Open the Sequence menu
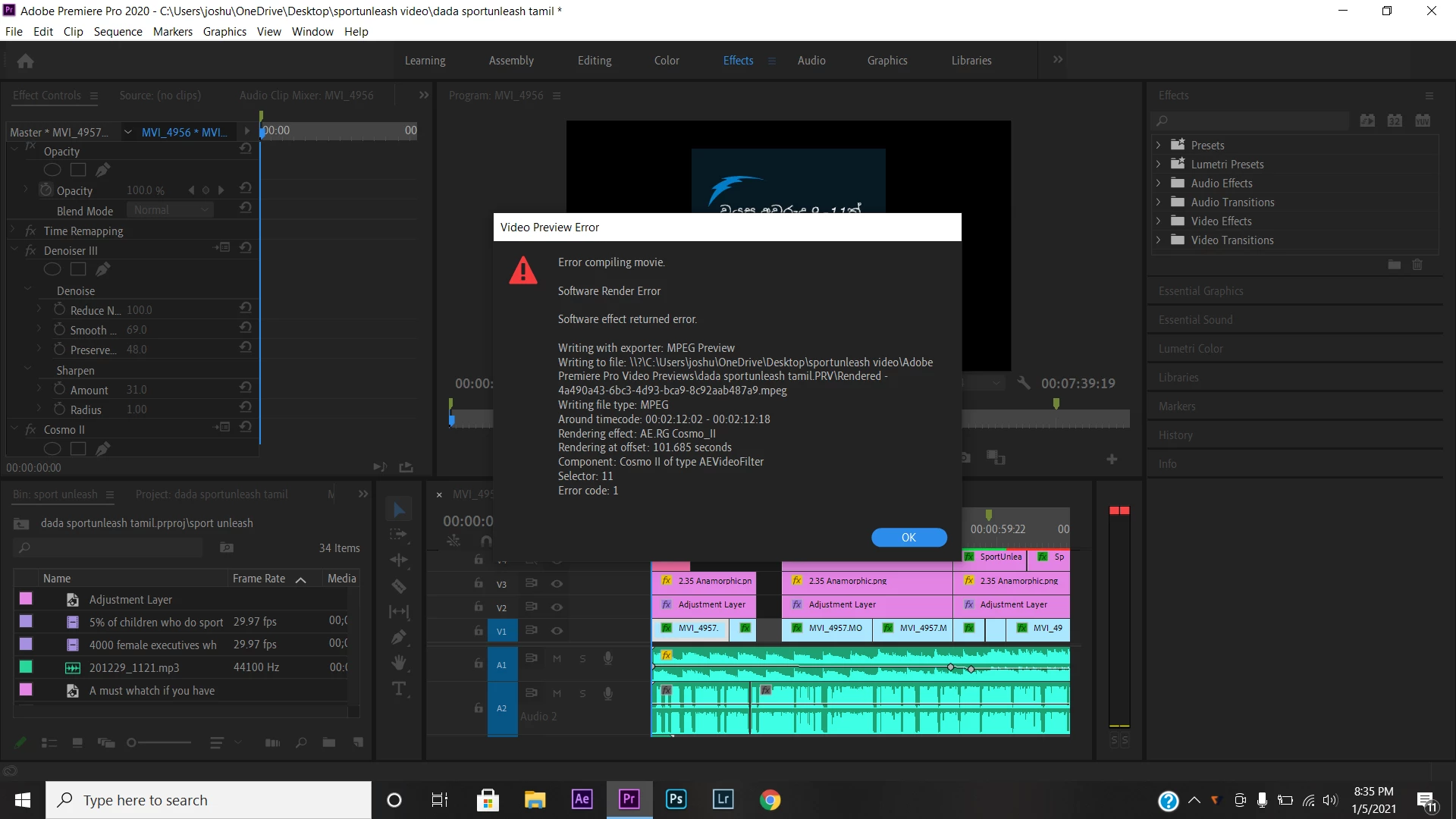The height and width of the screenshot is (819, 1456). click(x=118, y=31)
